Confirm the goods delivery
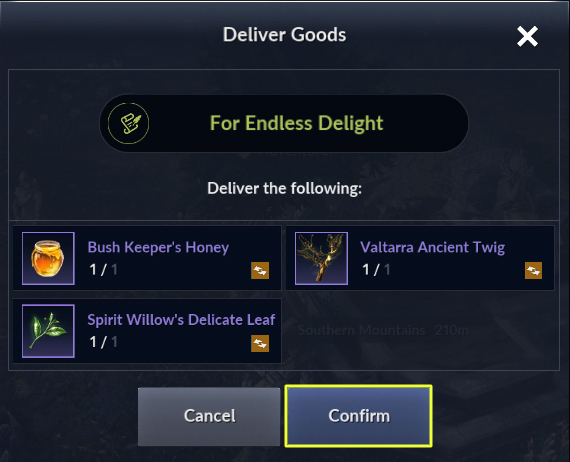Screen dimensions: 570x462 coord(359,416)
